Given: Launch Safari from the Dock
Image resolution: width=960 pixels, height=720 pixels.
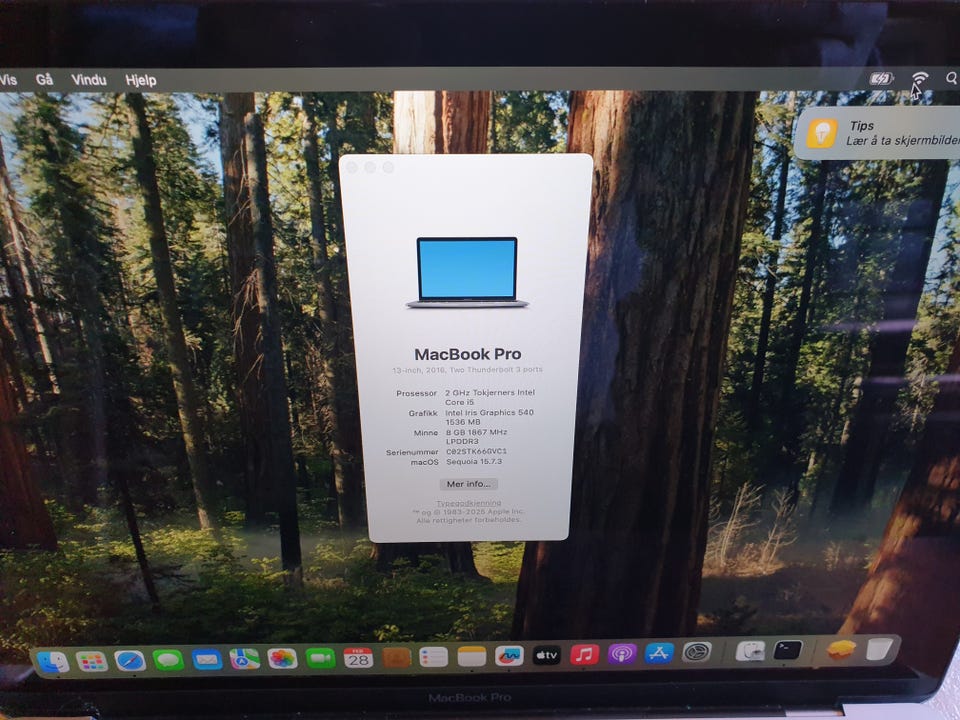Looking at the screenshot, I should pos(130,661).
